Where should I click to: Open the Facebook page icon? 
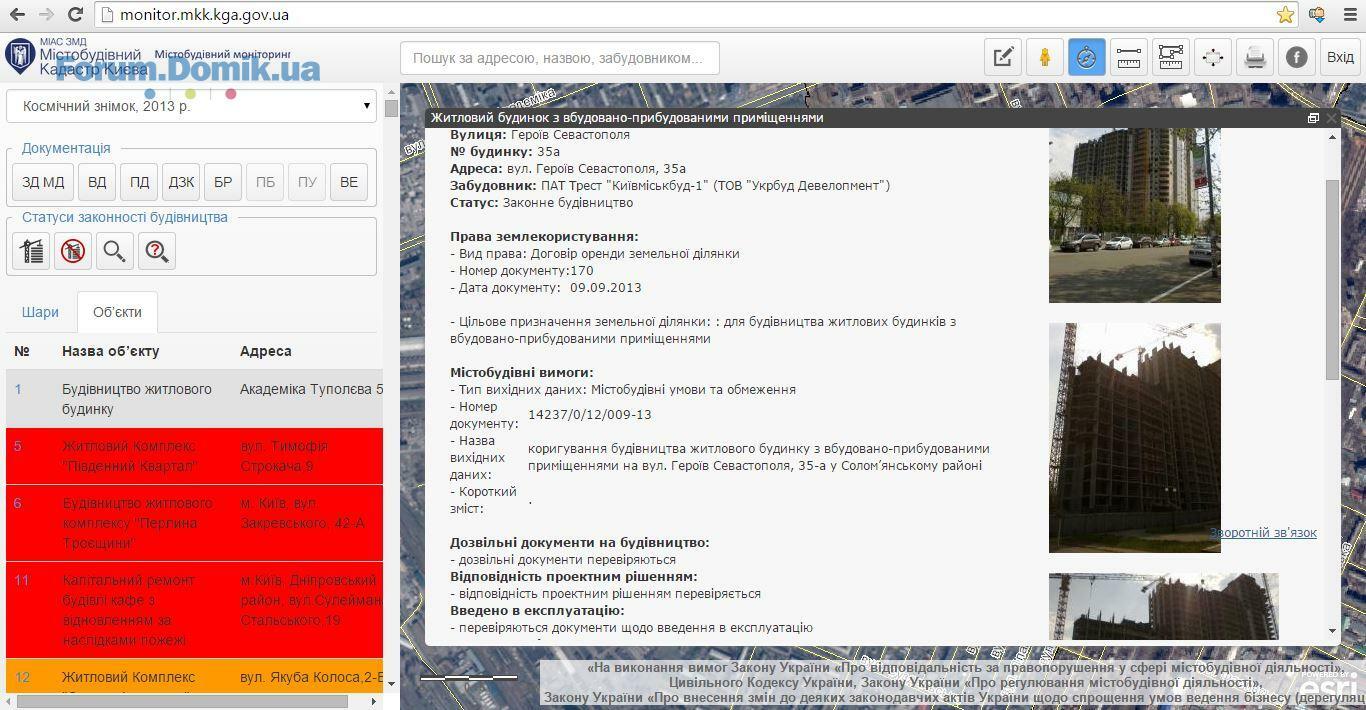tap(1297, 58)
